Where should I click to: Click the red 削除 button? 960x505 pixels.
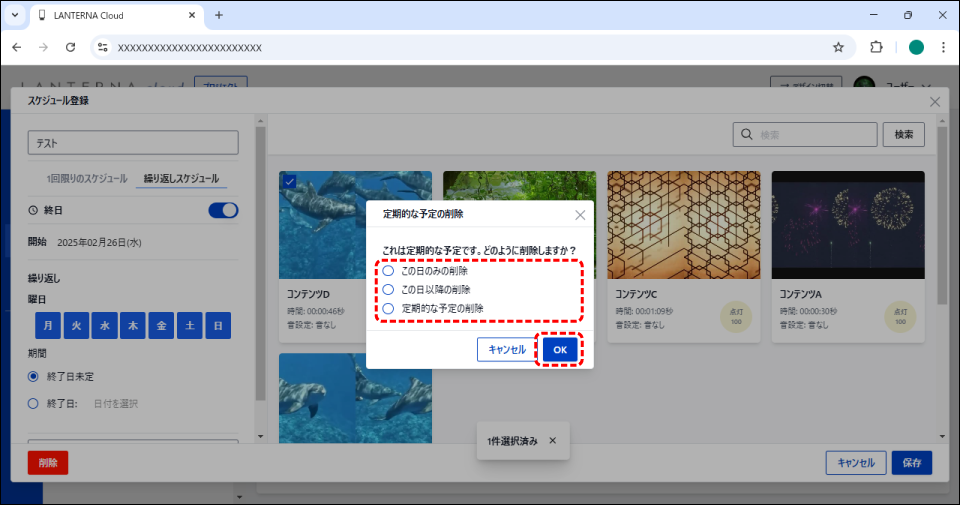48,462
